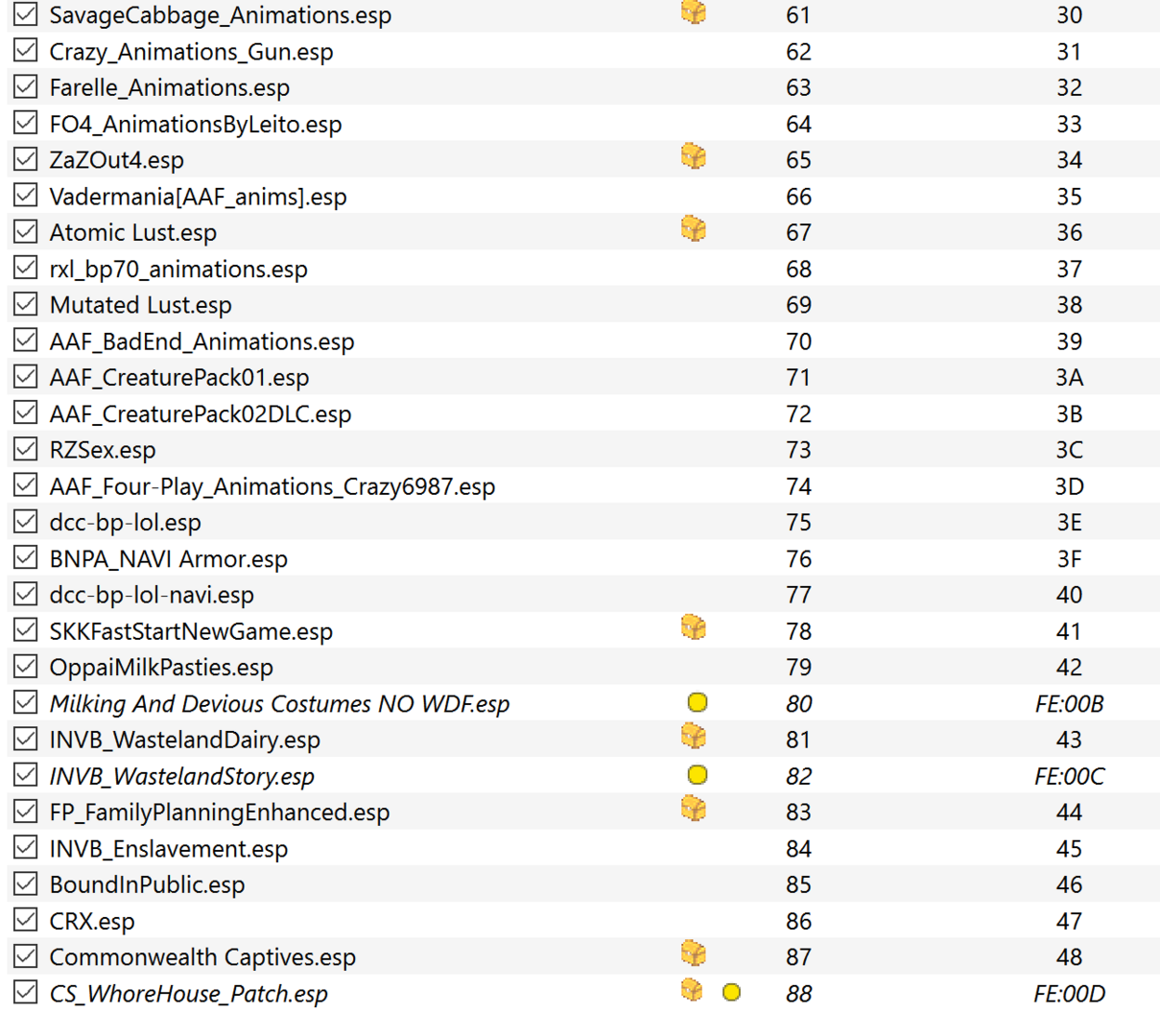This screenshot has width=1160, height=1036.
Task: Disable dcc-bp-lol.esp plugin checkbox
Action: pos(26,521)
